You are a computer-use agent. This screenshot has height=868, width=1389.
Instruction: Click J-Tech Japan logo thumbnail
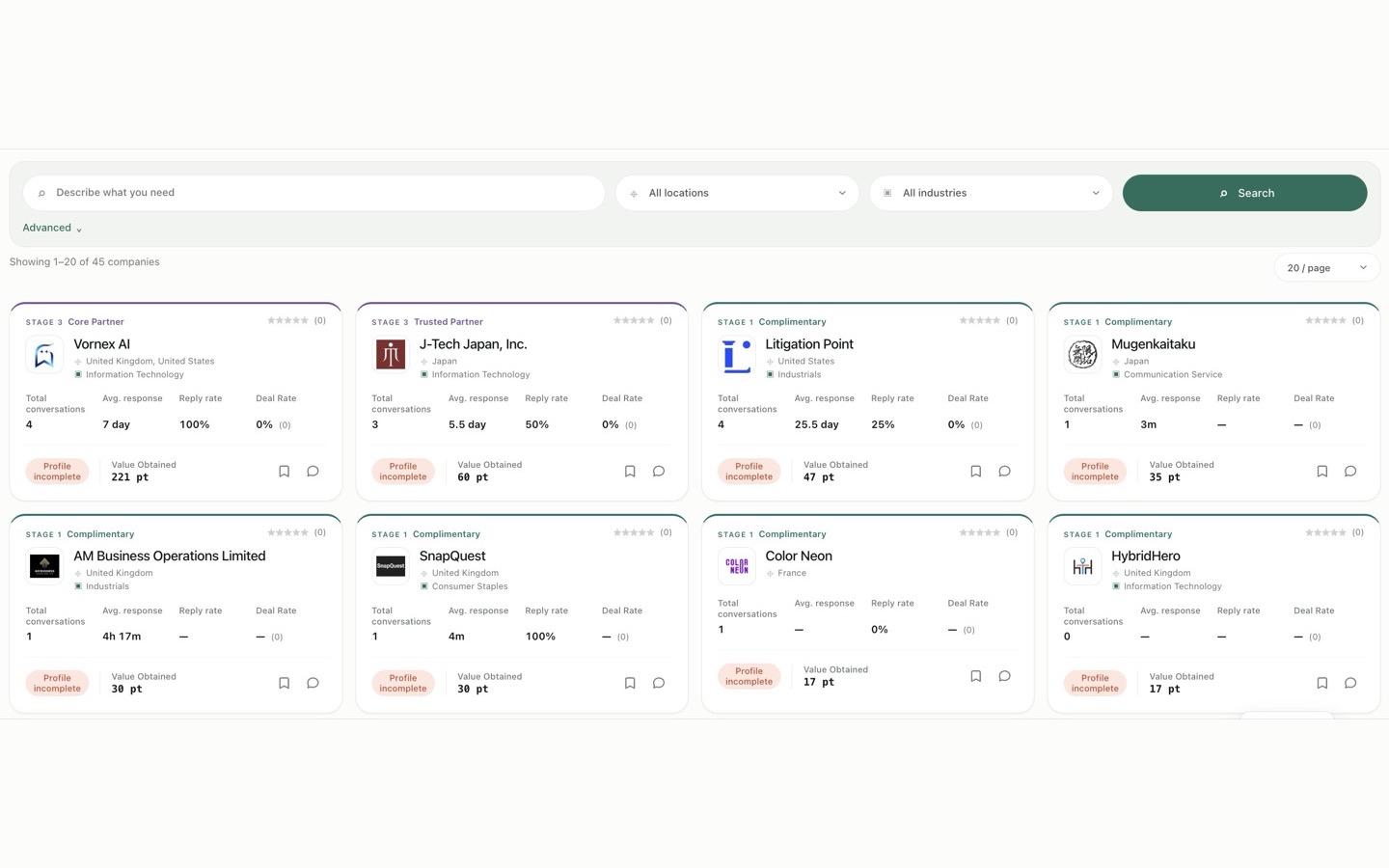click(x=391, y=355)
